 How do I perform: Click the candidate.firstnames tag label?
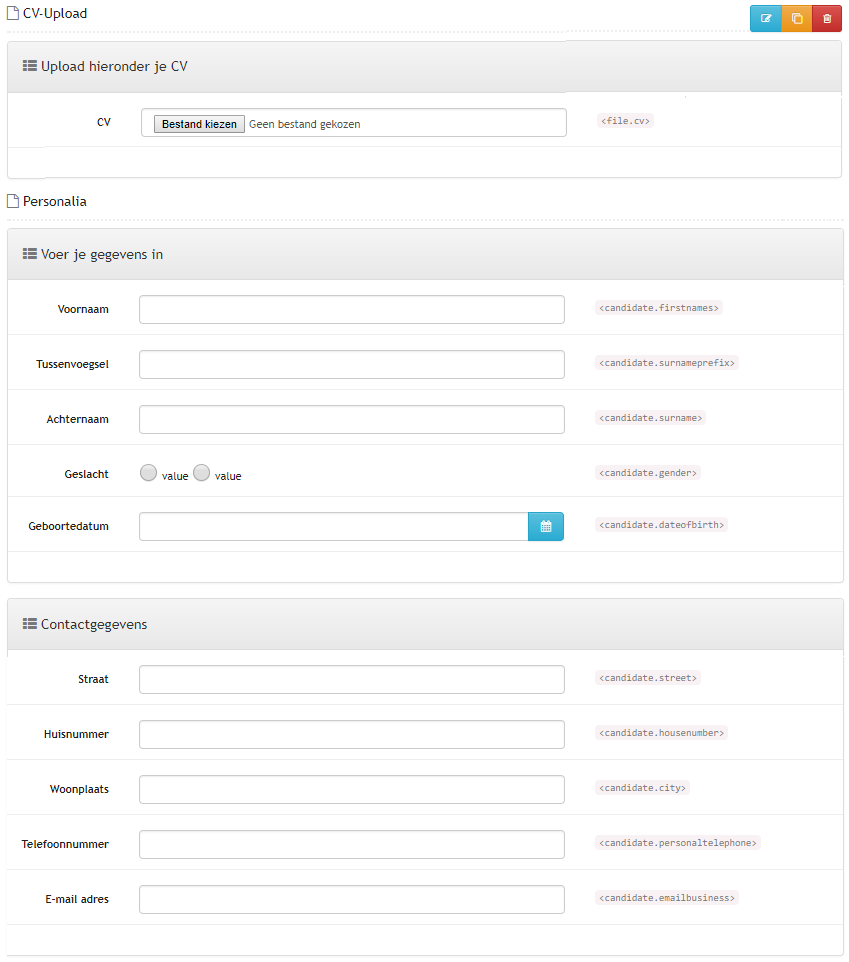659,308
